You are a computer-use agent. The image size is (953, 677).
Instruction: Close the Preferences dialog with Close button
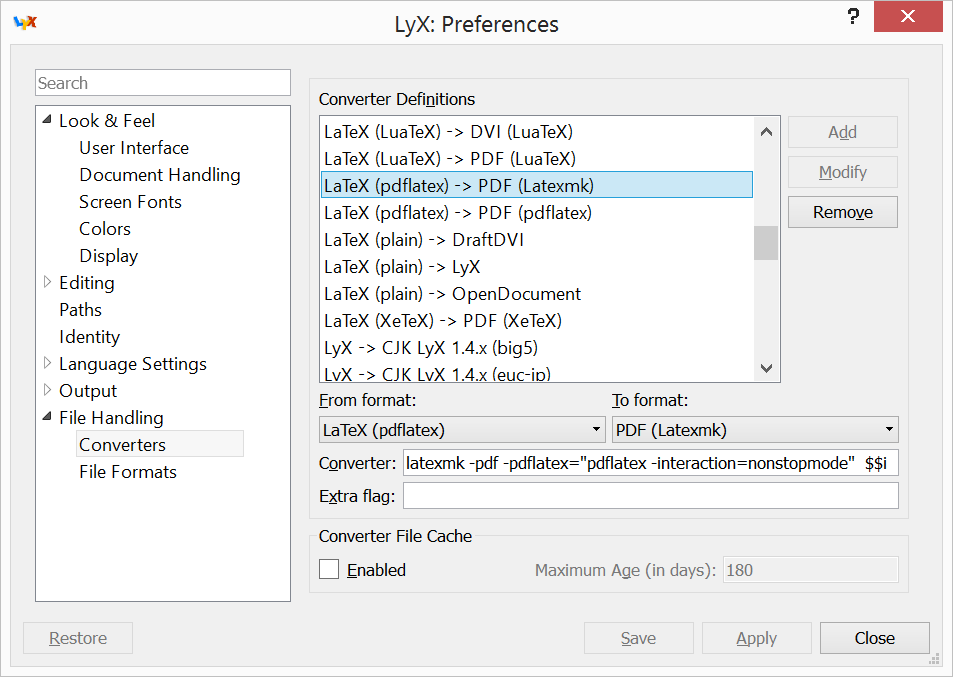874,638
